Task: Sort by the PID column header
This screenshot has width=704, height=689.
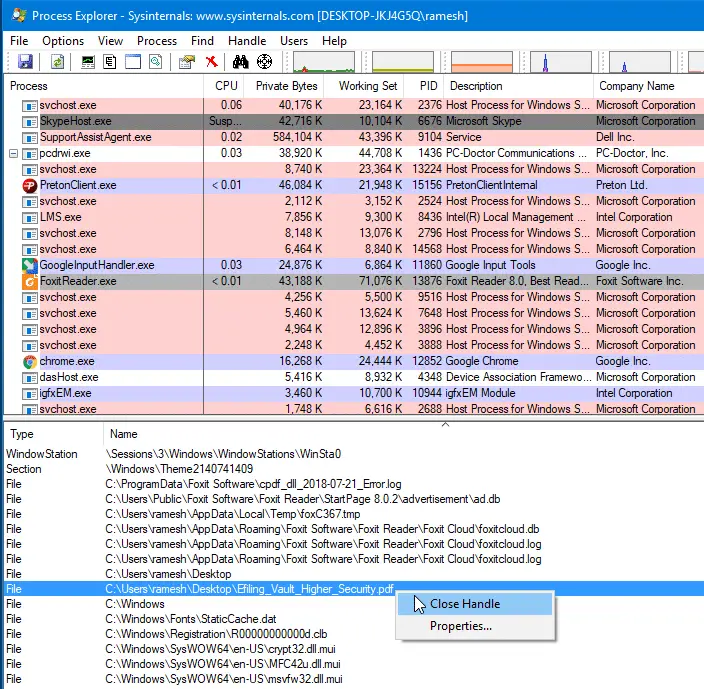Action: click(424, 86)
